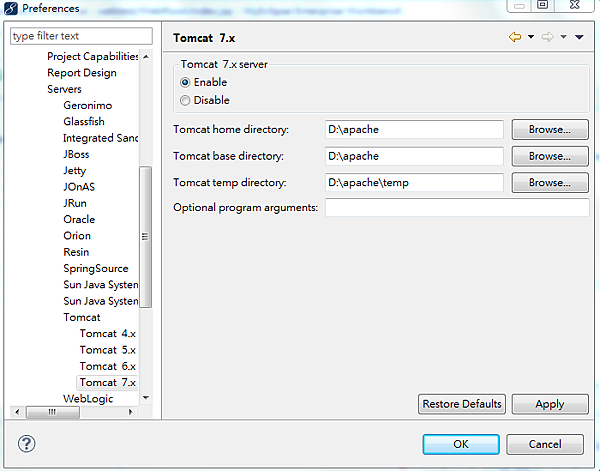Maximize the Preferences window

point(543,5)
